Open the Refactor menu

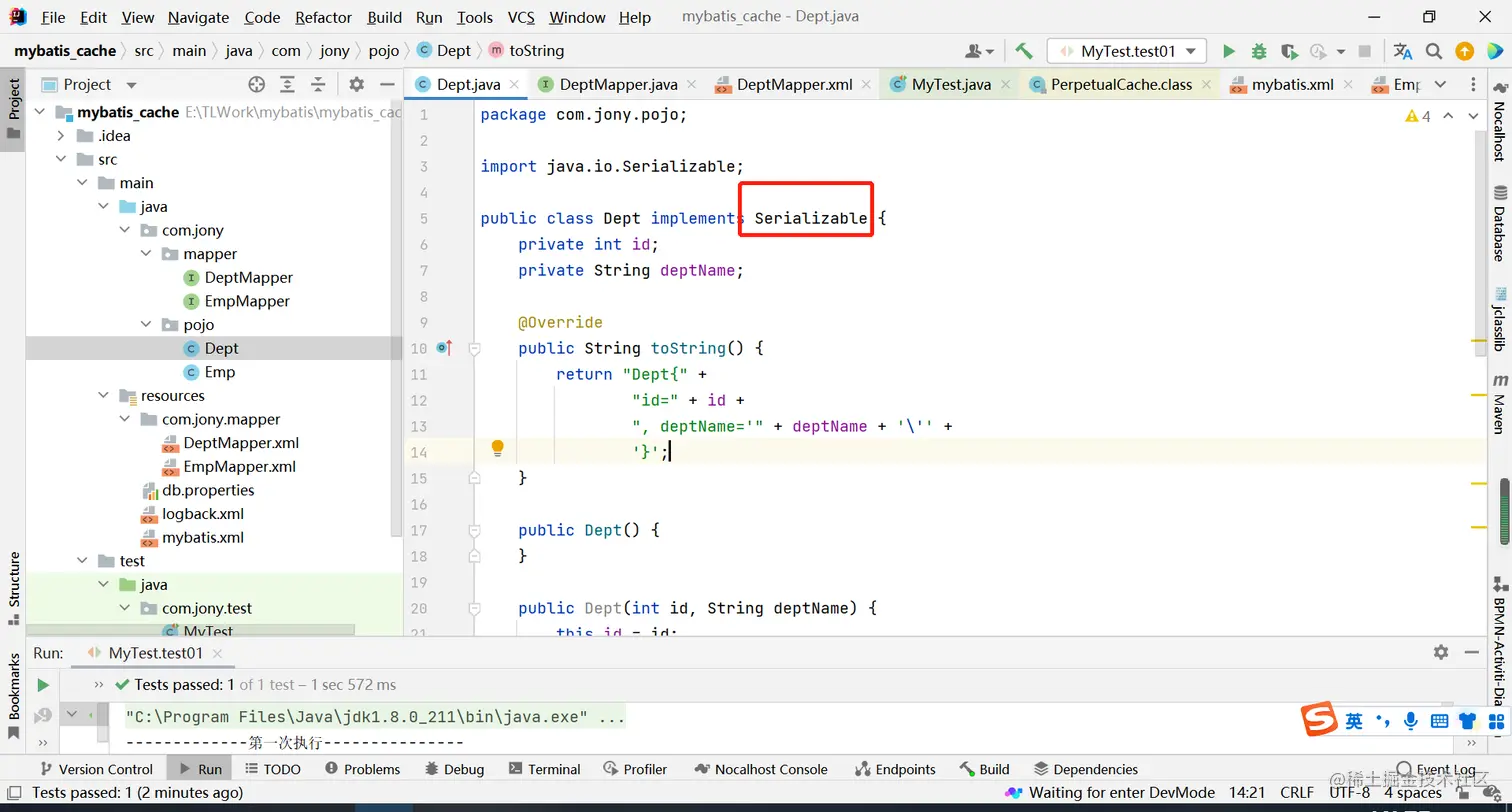coord(324,18)
